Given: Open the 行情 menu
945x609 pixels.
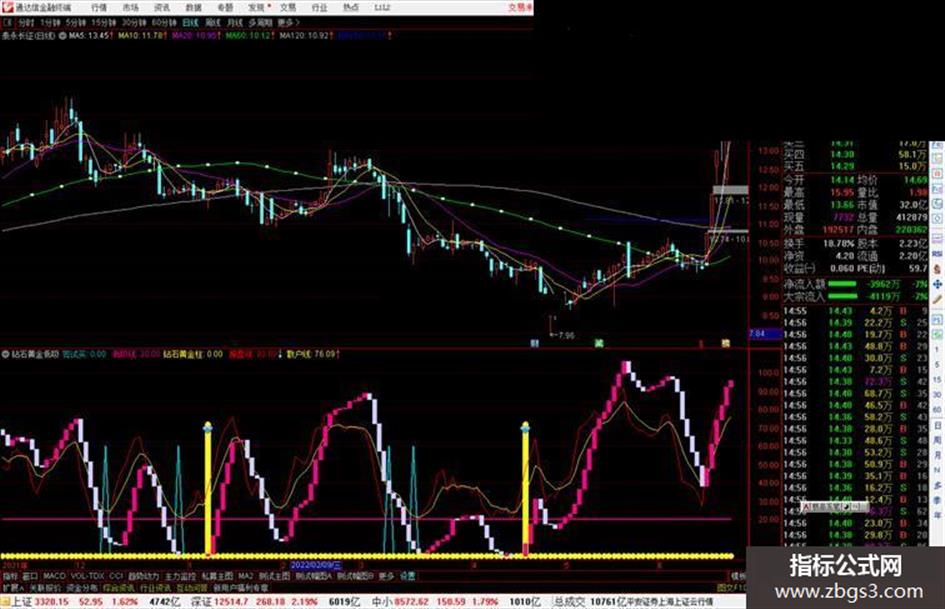Looking at the screenshot, I should [99, 8].
